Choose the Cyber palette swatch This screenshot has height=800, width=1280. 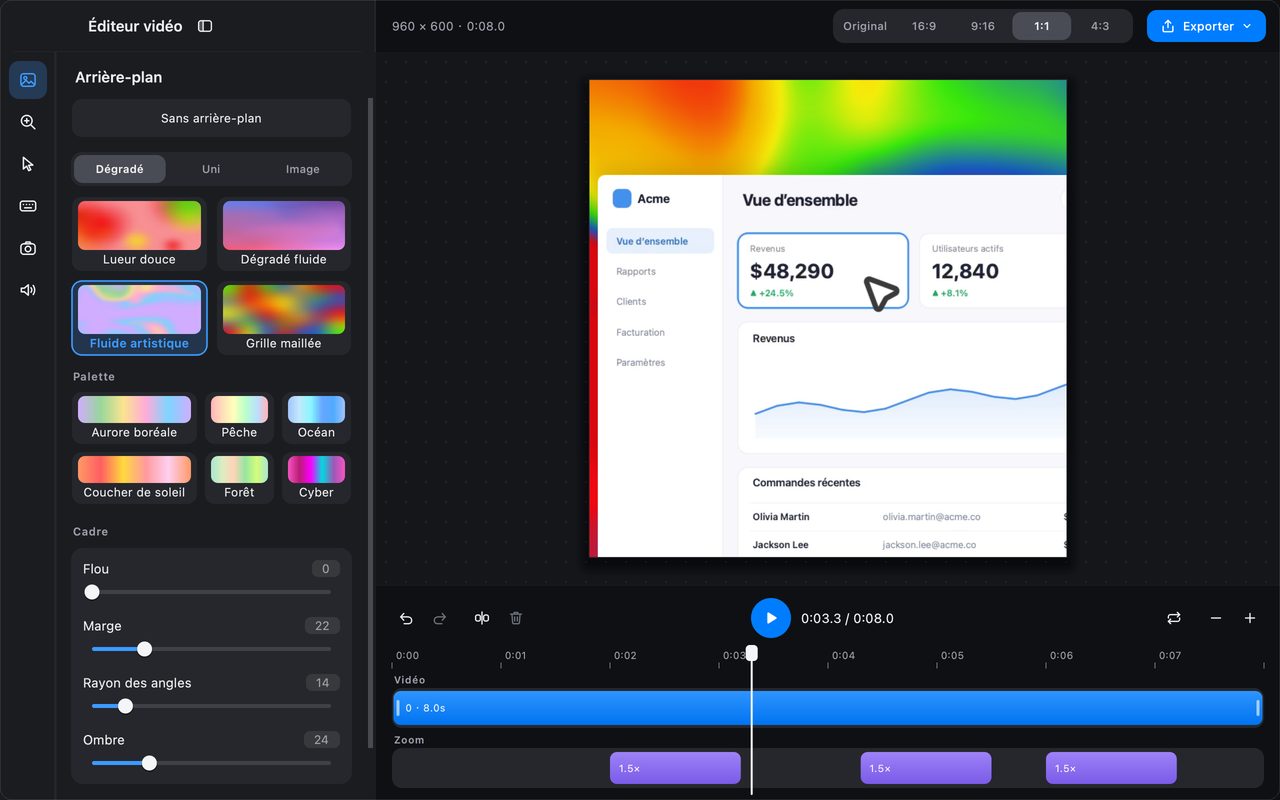click(x=316, y=476)
